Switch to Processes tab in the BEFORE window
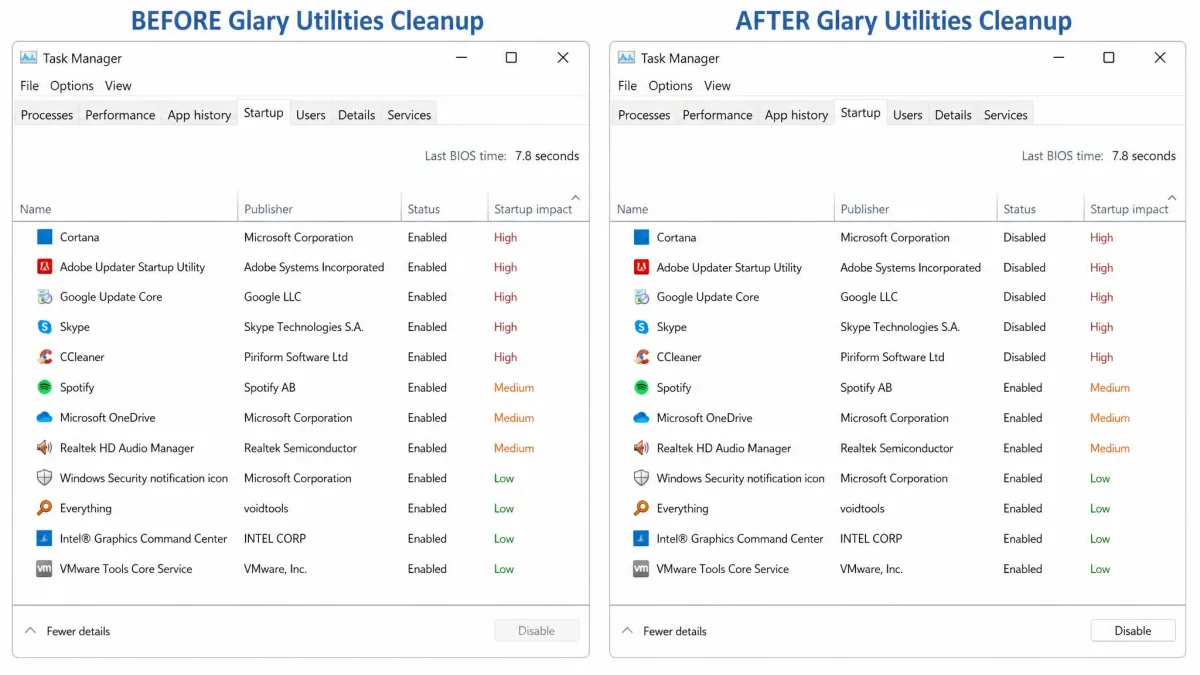Image resolution: width=1200 pixels, height=675 pixels. pyautogui.click(x=47, y=115)
